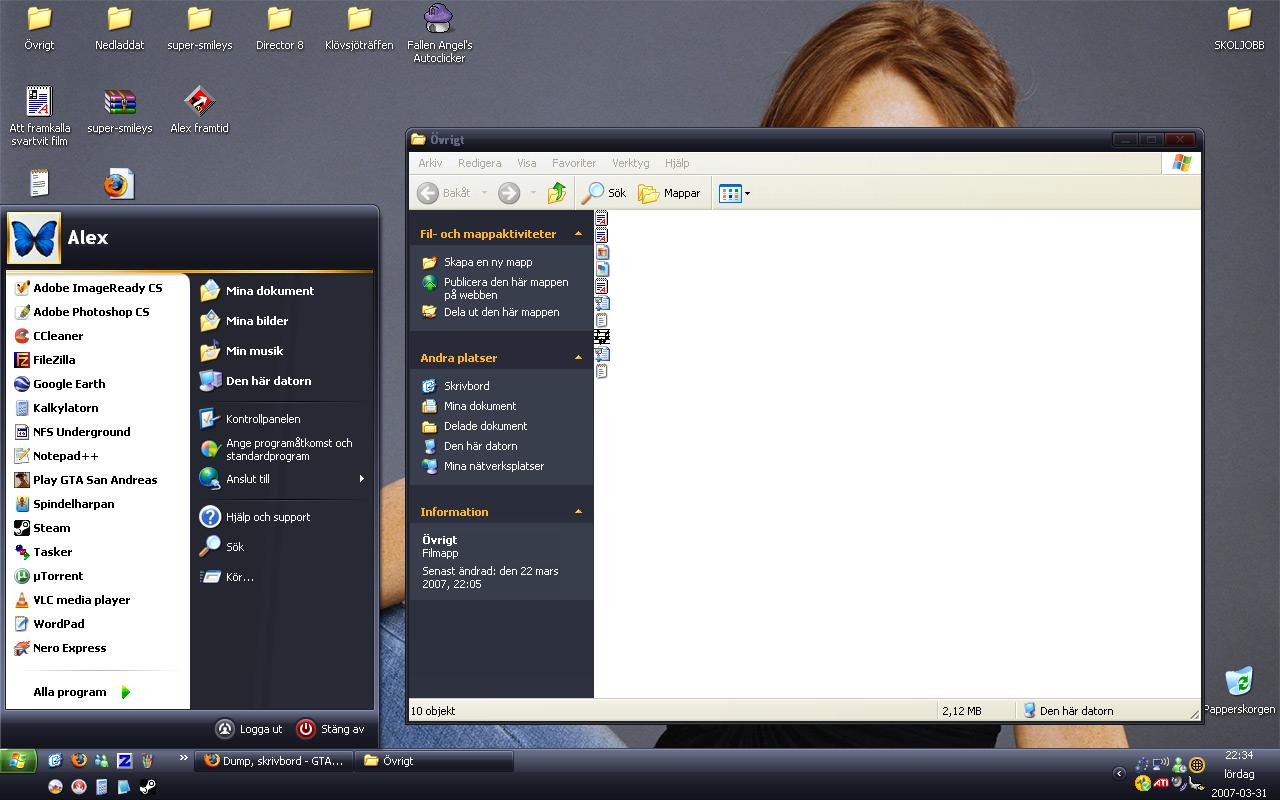The image size is (1280, 800).
Task: Click the Övrigt taskbar button
Action: point(435,761)
